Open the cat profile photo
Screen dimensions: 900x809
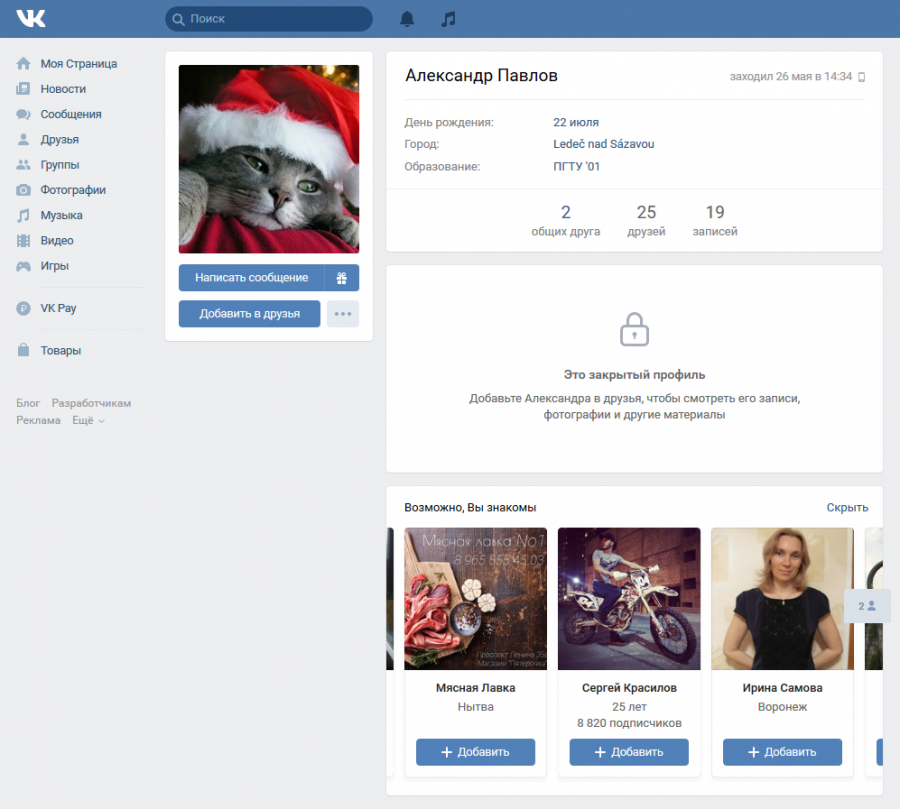coord(269,159)
